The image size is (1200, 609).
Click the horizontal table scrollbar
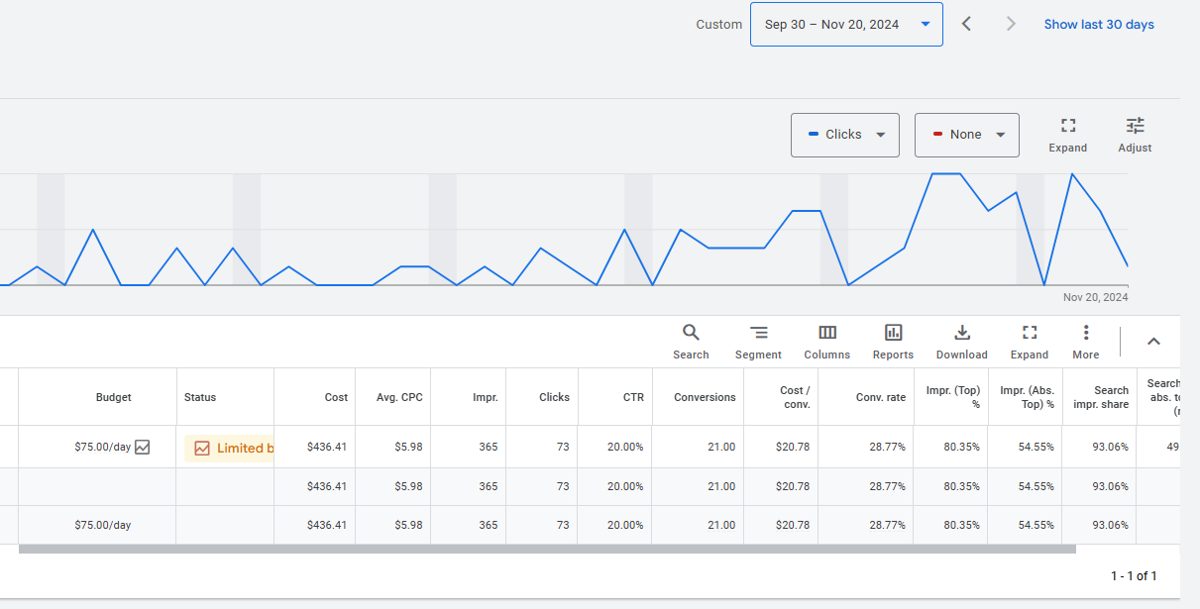(x=547, y=549)
